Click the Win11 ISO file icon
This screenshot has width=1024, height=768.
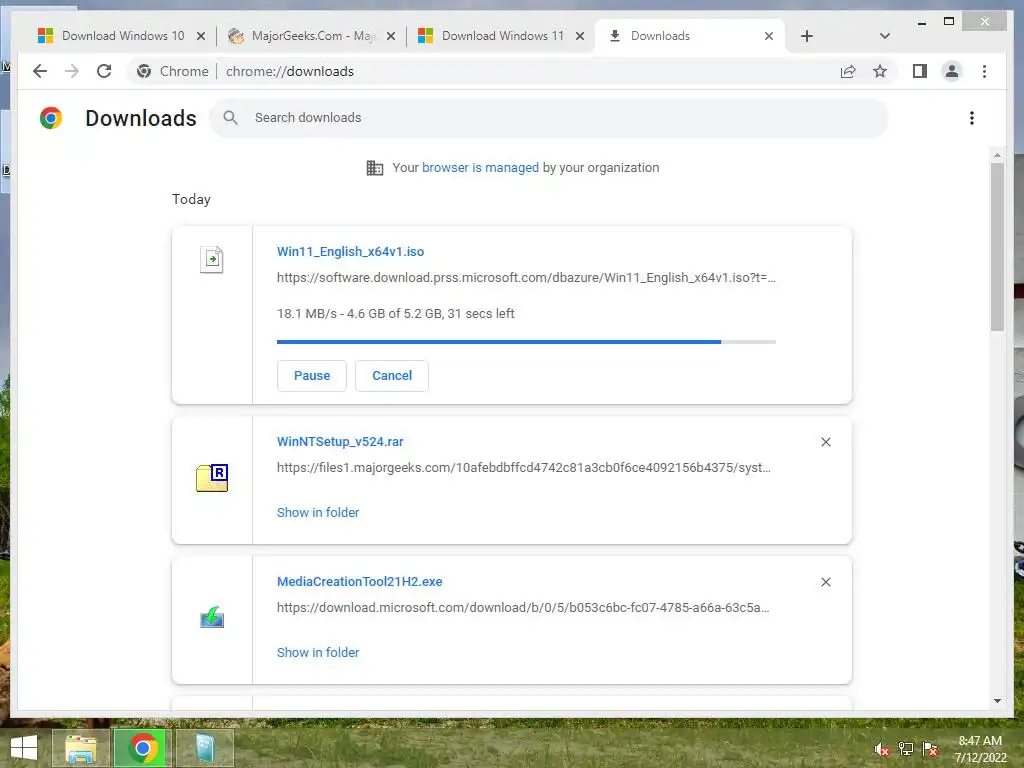pyautogui.click(x=212, y=259)
